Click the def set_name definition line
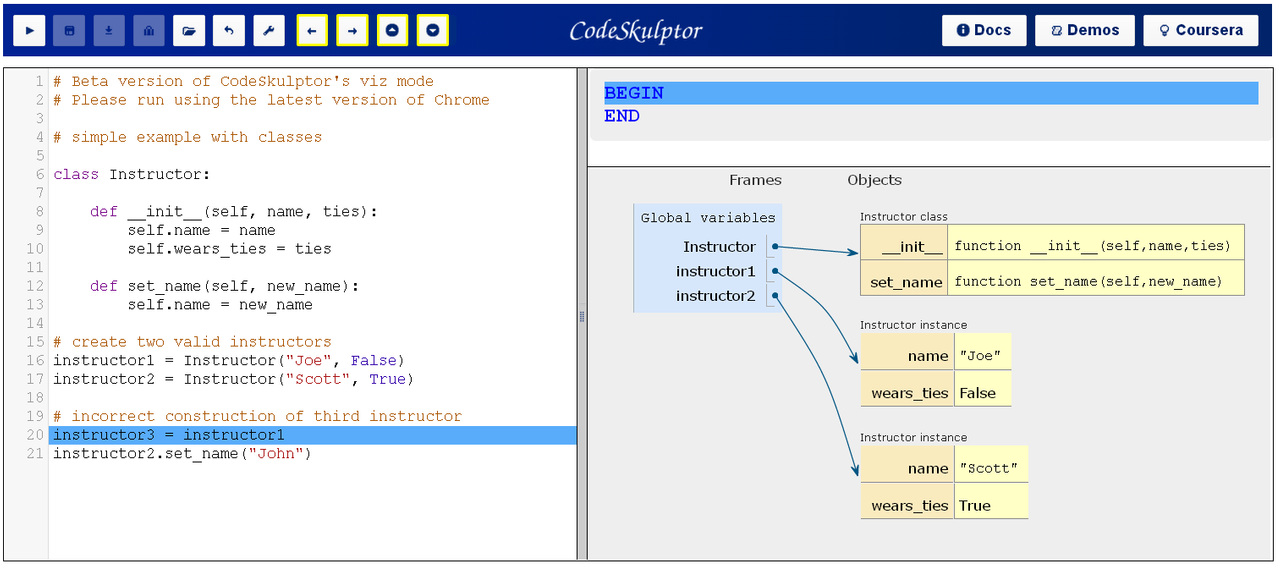 224,286
